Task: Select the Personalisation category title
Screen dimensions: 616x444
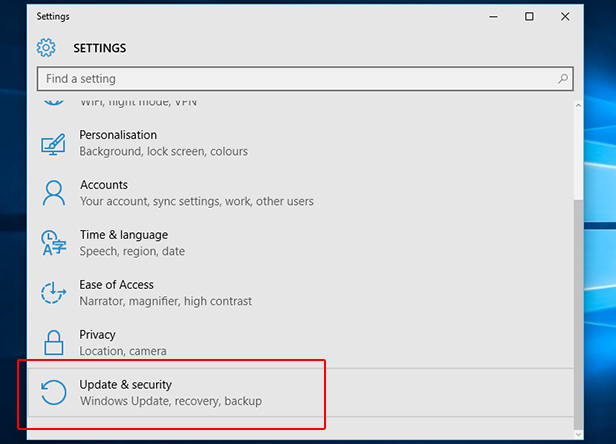Action: (x=118, y=135)
